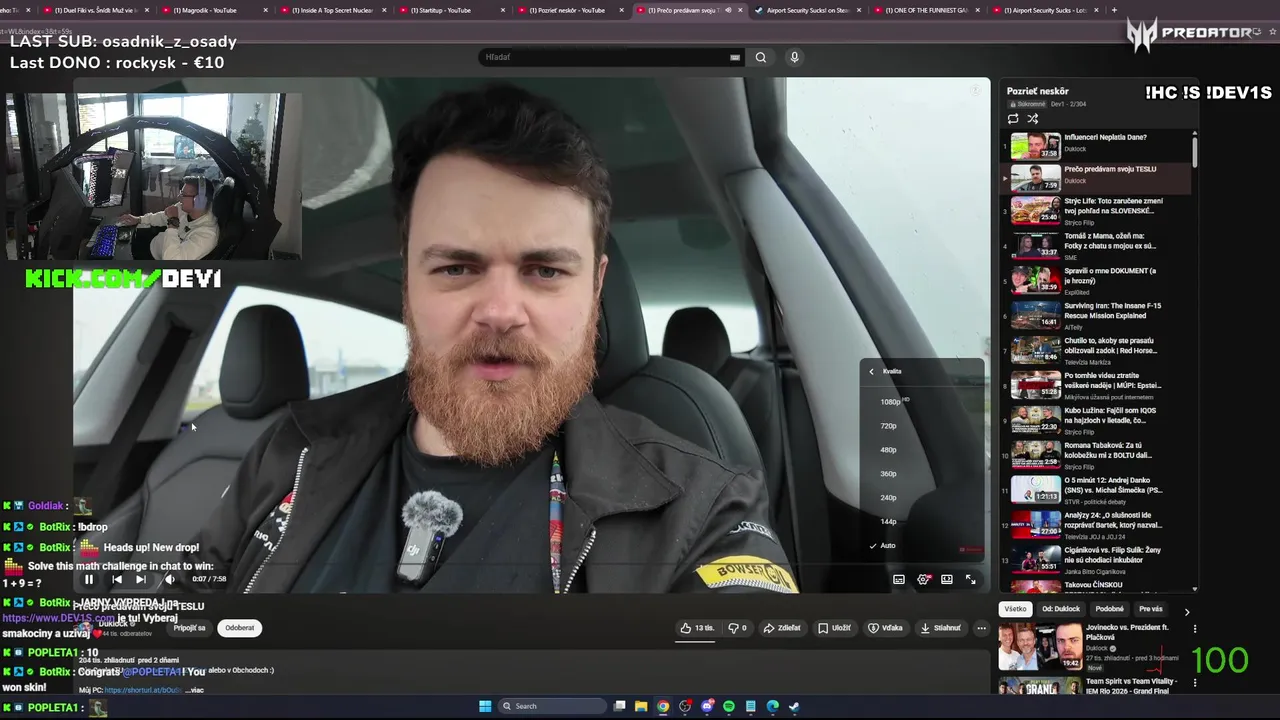
Task: Open recommended 'Jovinecko vs. Prezident ft. Plačková' video
Action: pos(1095,647)
